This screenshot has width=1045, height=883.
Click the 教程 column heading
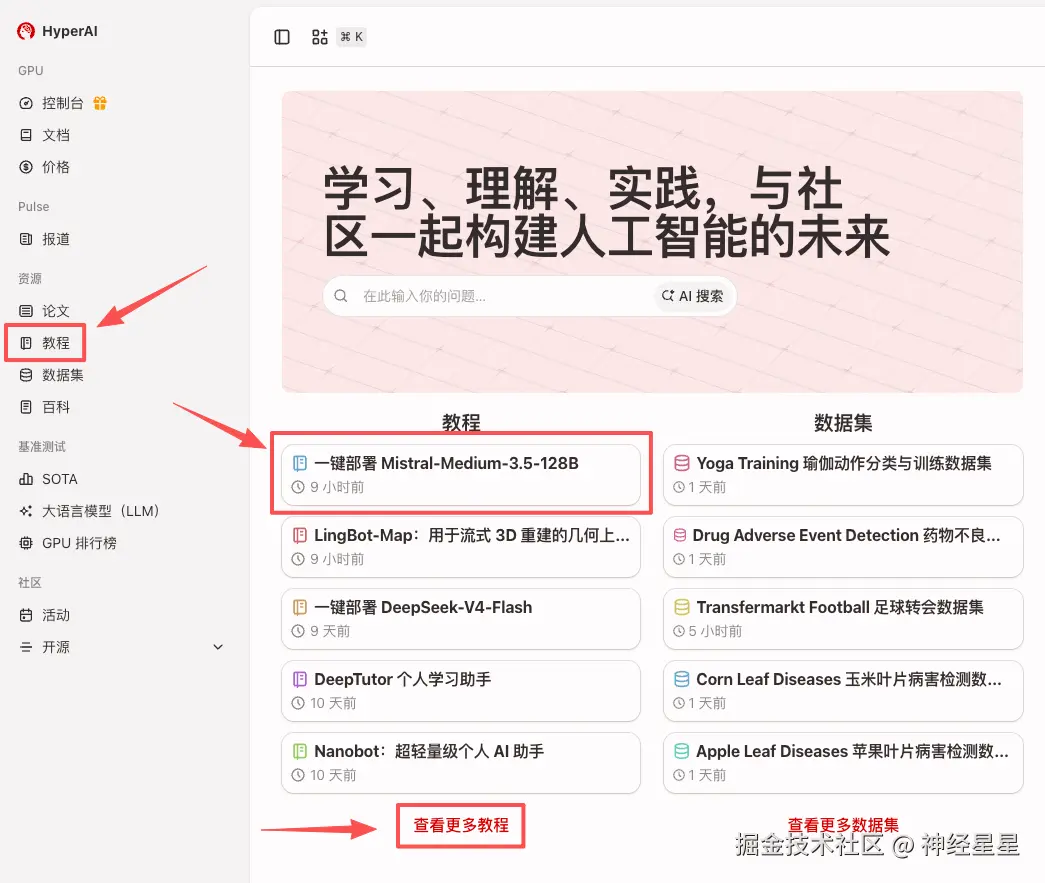click(x=461, y=423)
